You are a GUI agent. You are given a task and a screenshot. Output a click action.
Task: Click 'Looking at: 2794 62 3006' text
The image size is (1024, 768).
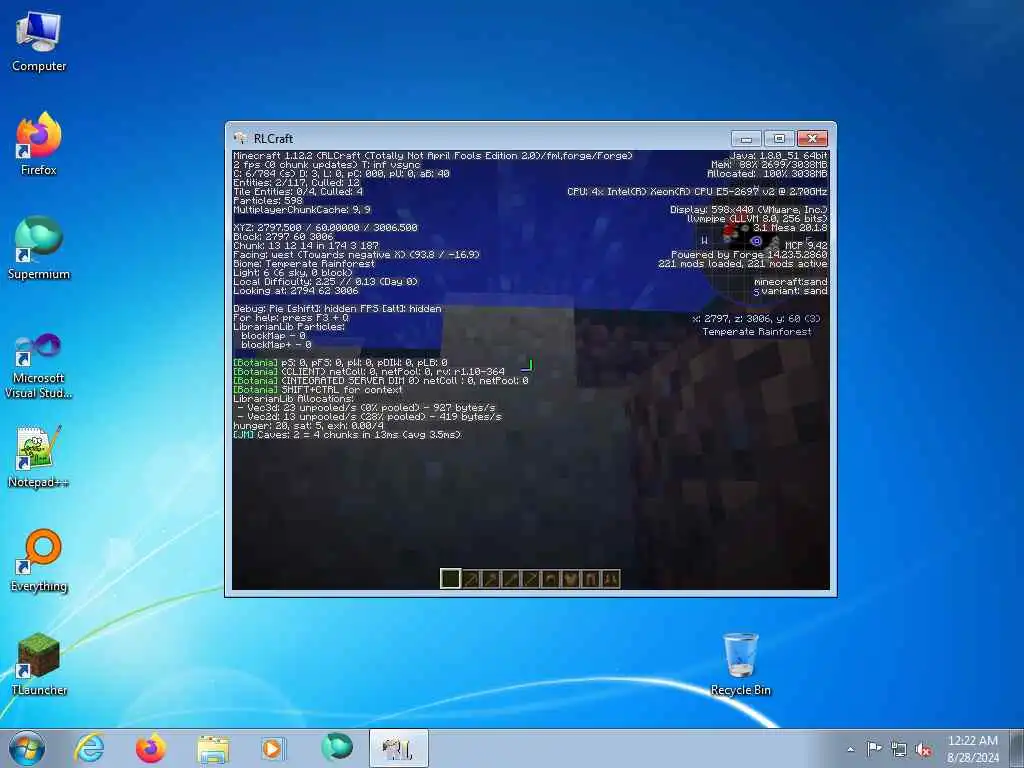tap(296, 291)
